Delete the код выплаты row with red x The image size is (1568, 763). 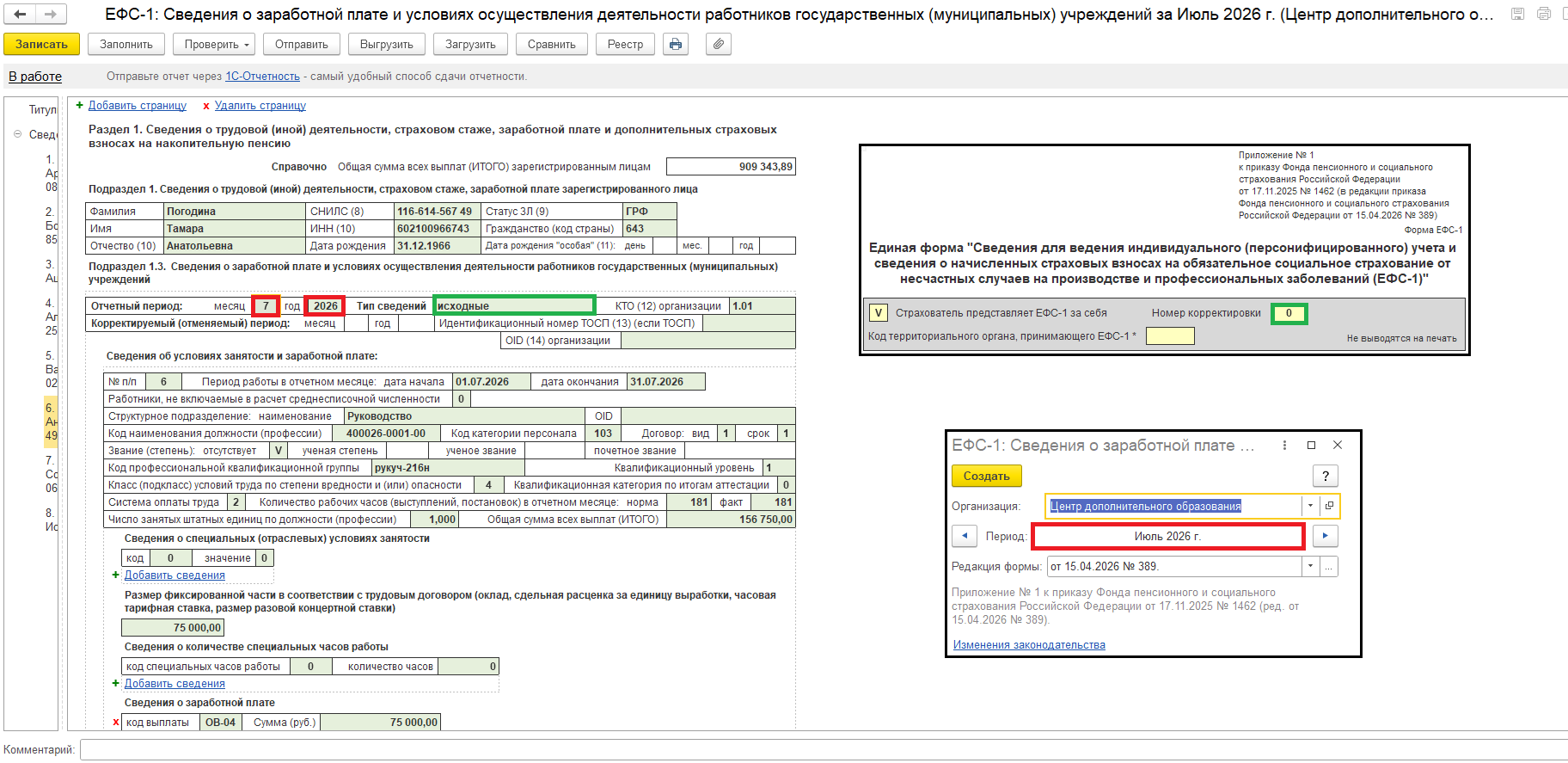tap(116, 723)
